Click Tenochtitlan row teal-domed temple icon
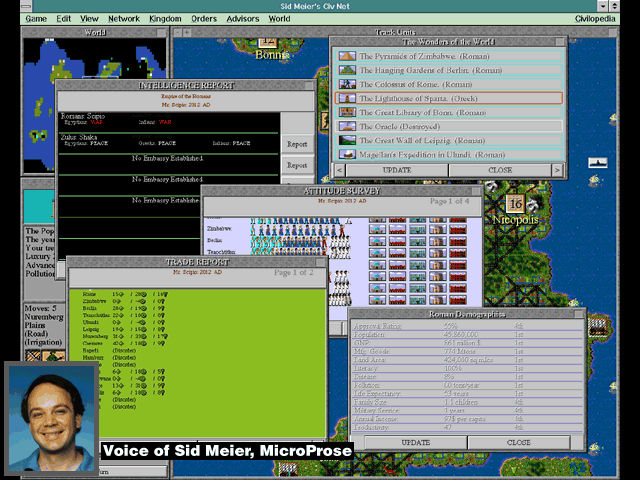Viewport: 640px width, 480px height. (377, 253)
